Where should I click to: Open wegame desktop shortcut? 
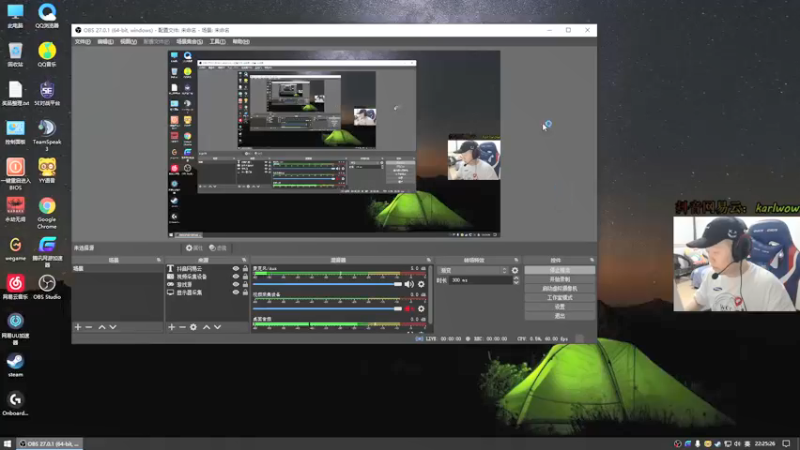(15, 248)
